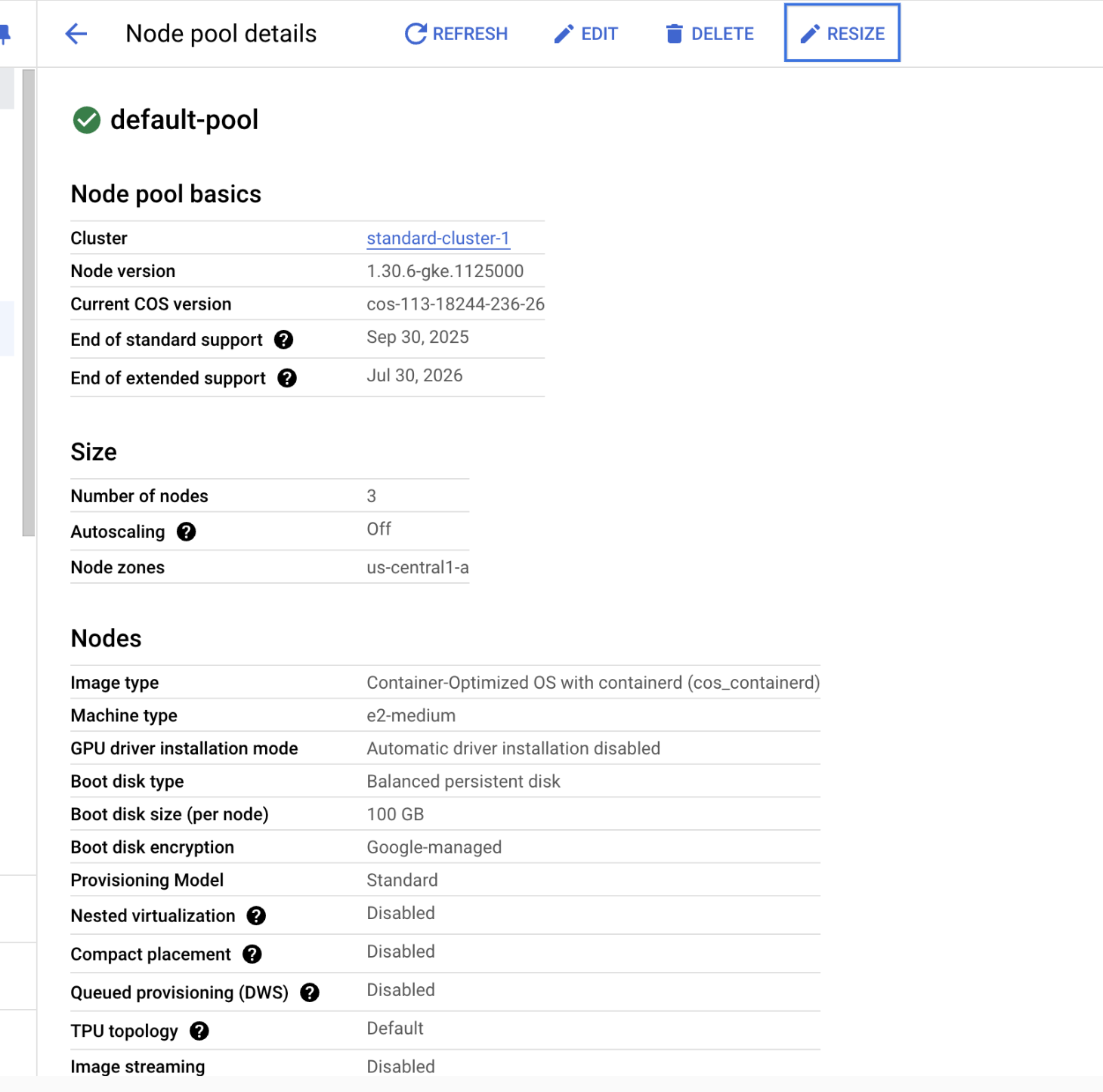Viewport: 1103px width, 1092px height.
Task: Click help icon next to Queued provisioning (DWS)
Action: (x=310, y=993)
